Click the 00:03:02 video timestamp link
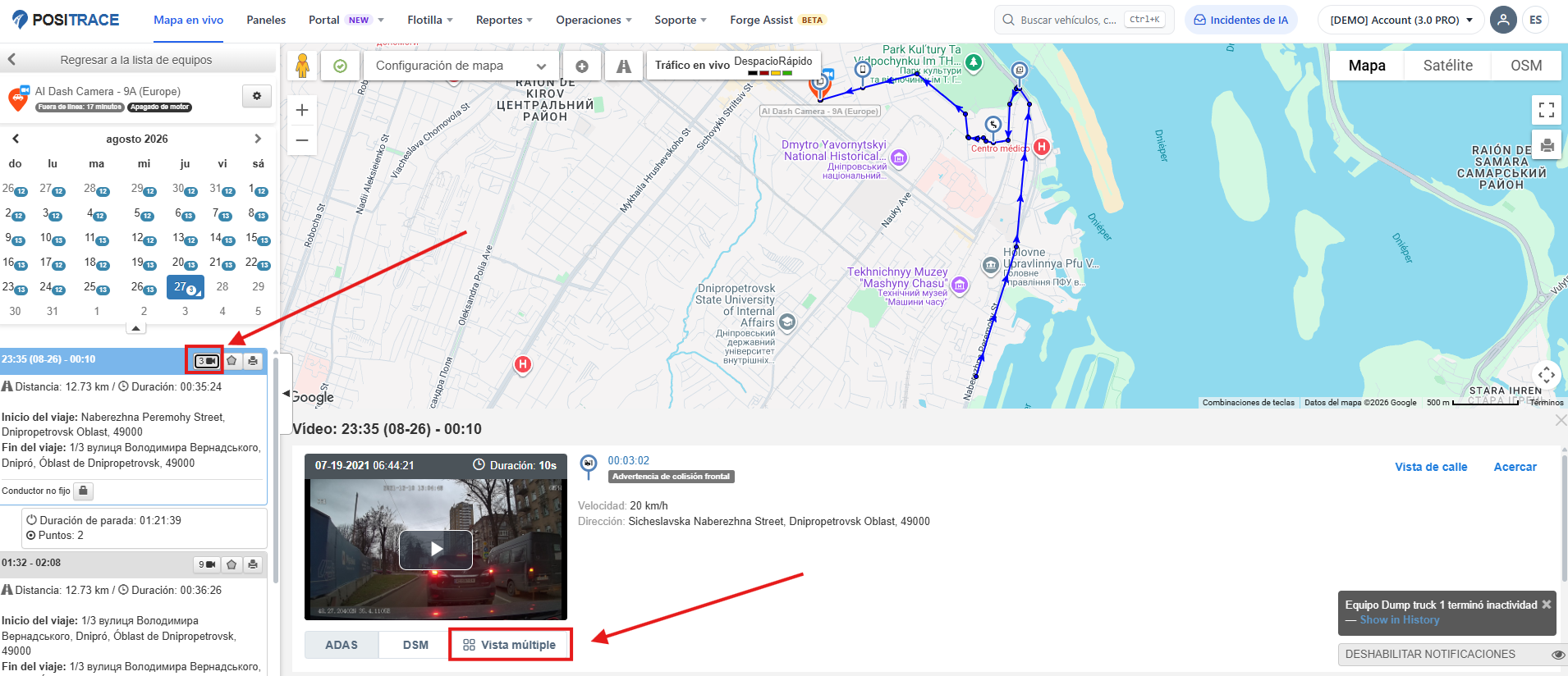1568x676 pixels. tap(628, 461)
